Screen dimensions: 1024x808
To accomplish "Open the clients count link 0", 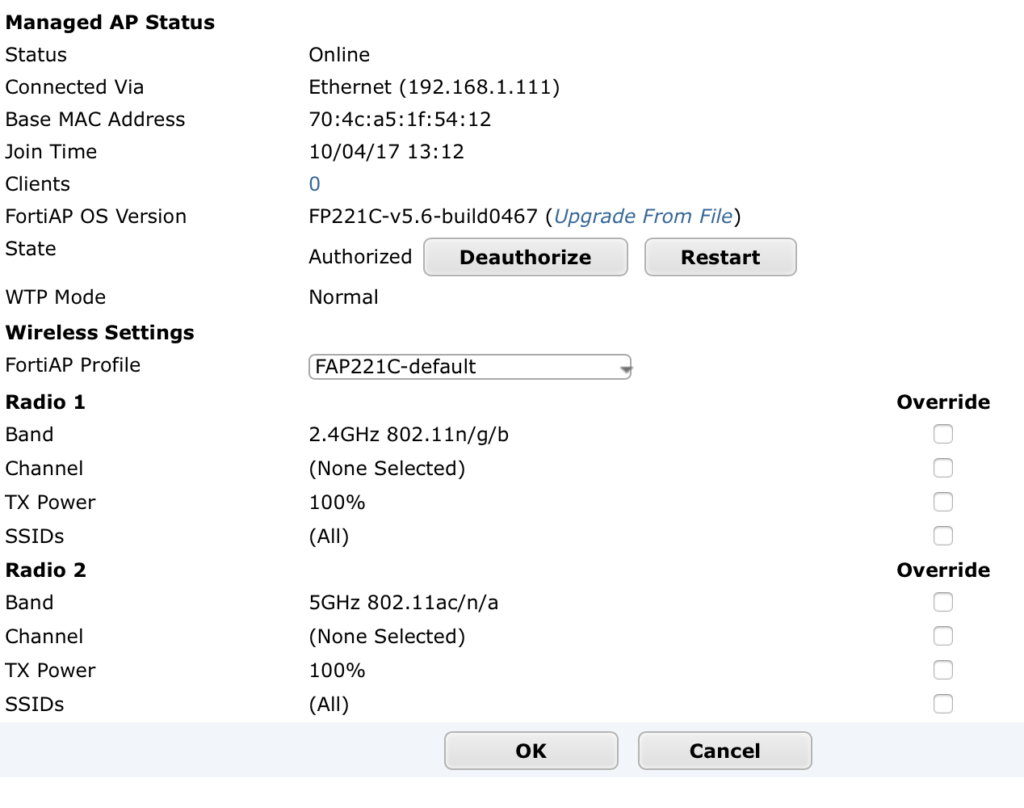I will pyautogui.click(x=314, y=184).
